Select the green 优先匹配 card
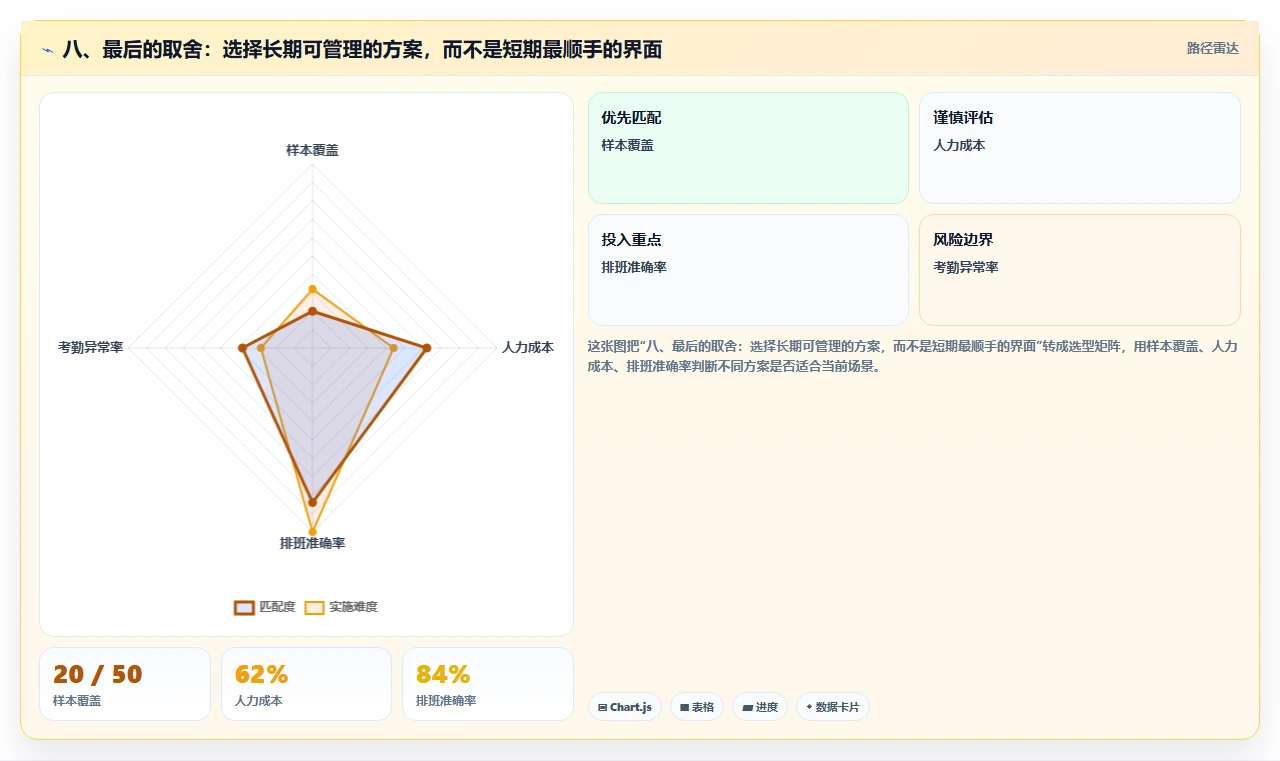The width and height of the screenshot is (1280, 761). pyautogui.click(x=748, y=148)
